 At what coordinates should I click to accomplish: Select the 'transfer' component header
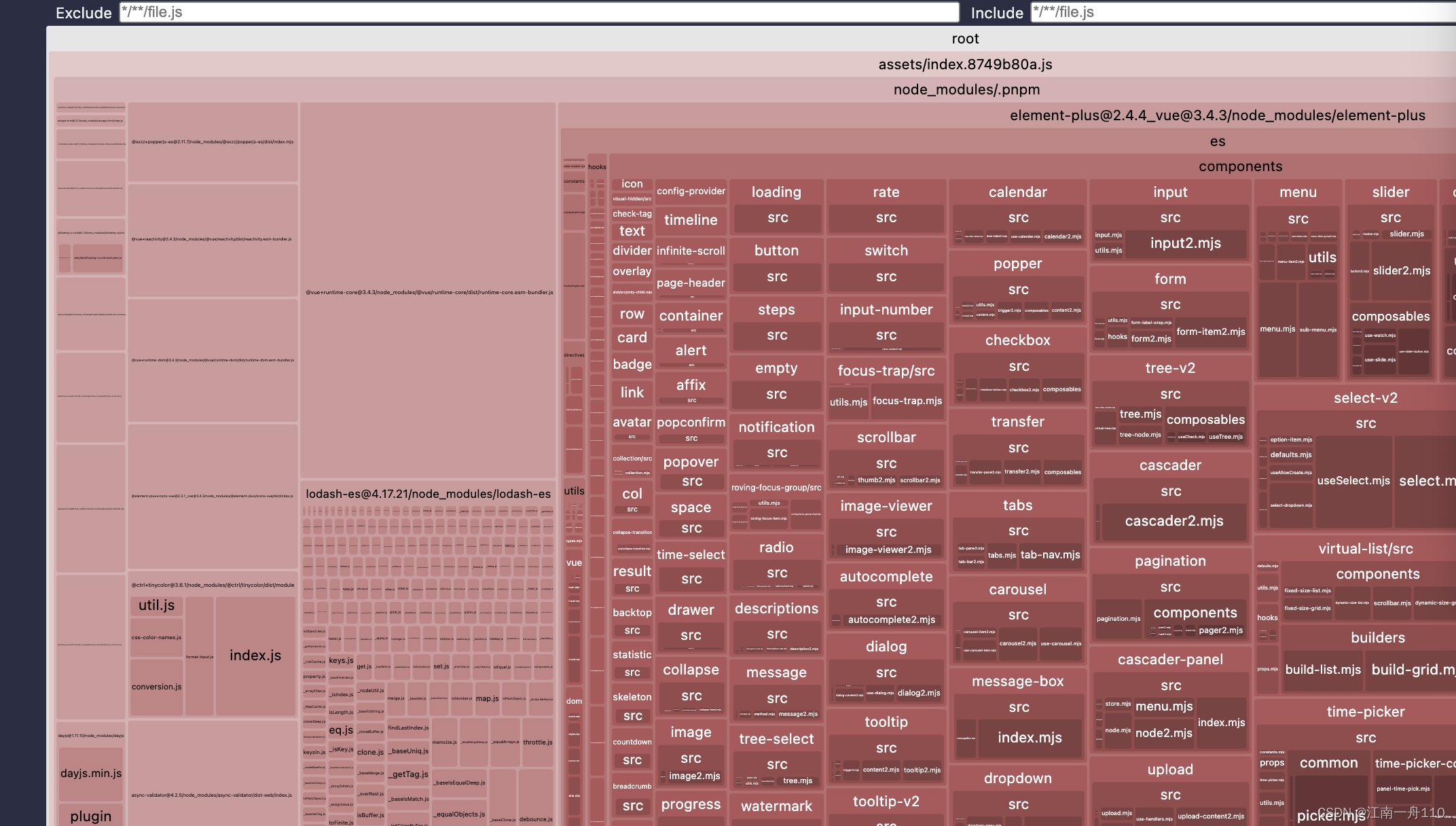[x=1017, y=422]
